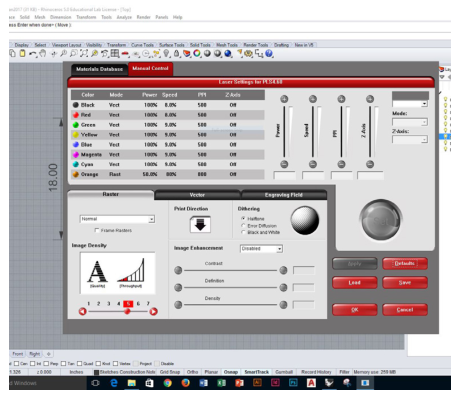Toggle Grid Snap in the status bar
This screenshot has width=459, height=395.
pos(170,372)
